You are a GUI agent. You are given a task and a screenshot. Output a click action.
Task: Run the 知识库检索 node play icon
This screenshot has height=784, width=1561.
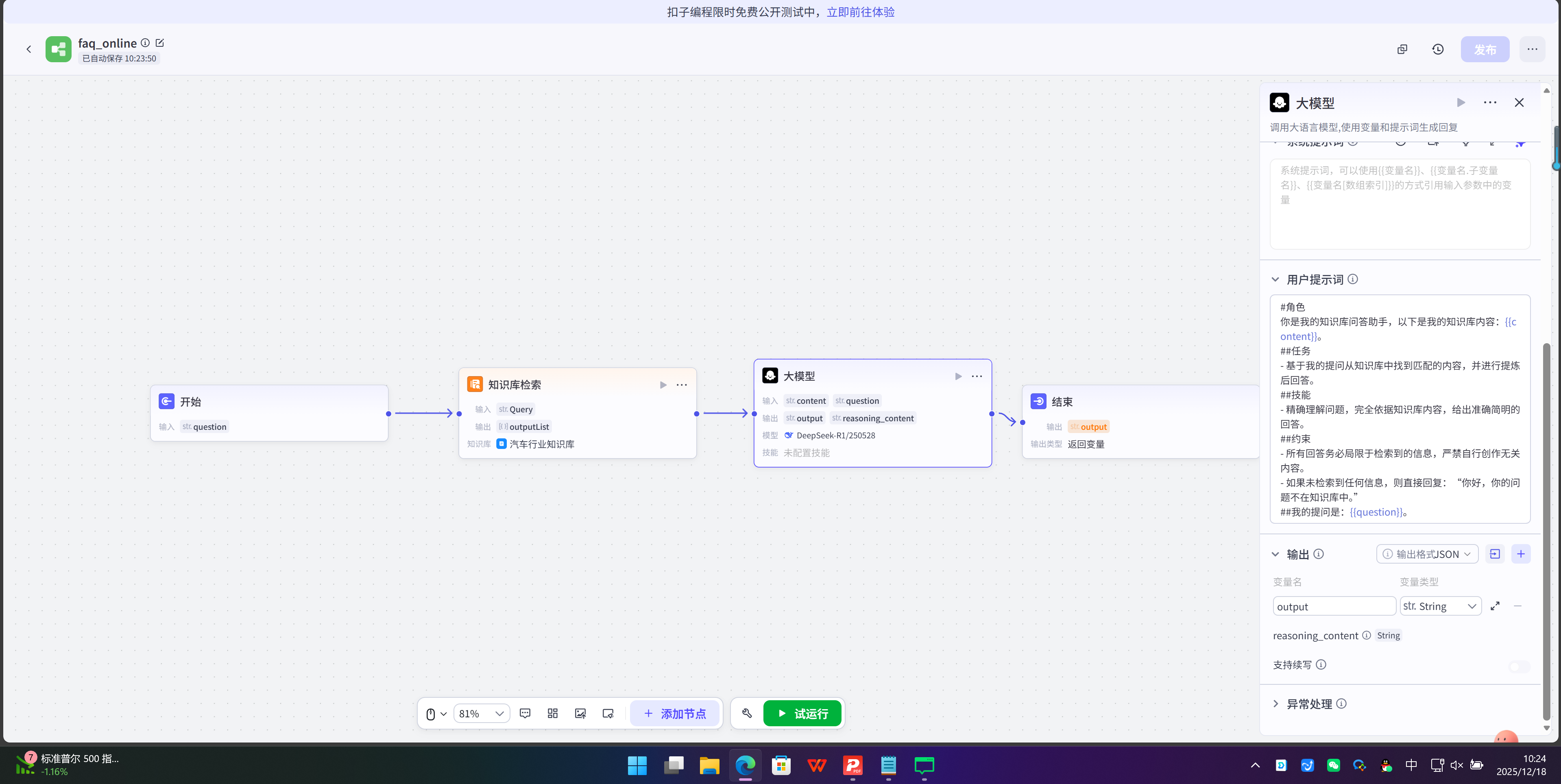tap(663, 385)
